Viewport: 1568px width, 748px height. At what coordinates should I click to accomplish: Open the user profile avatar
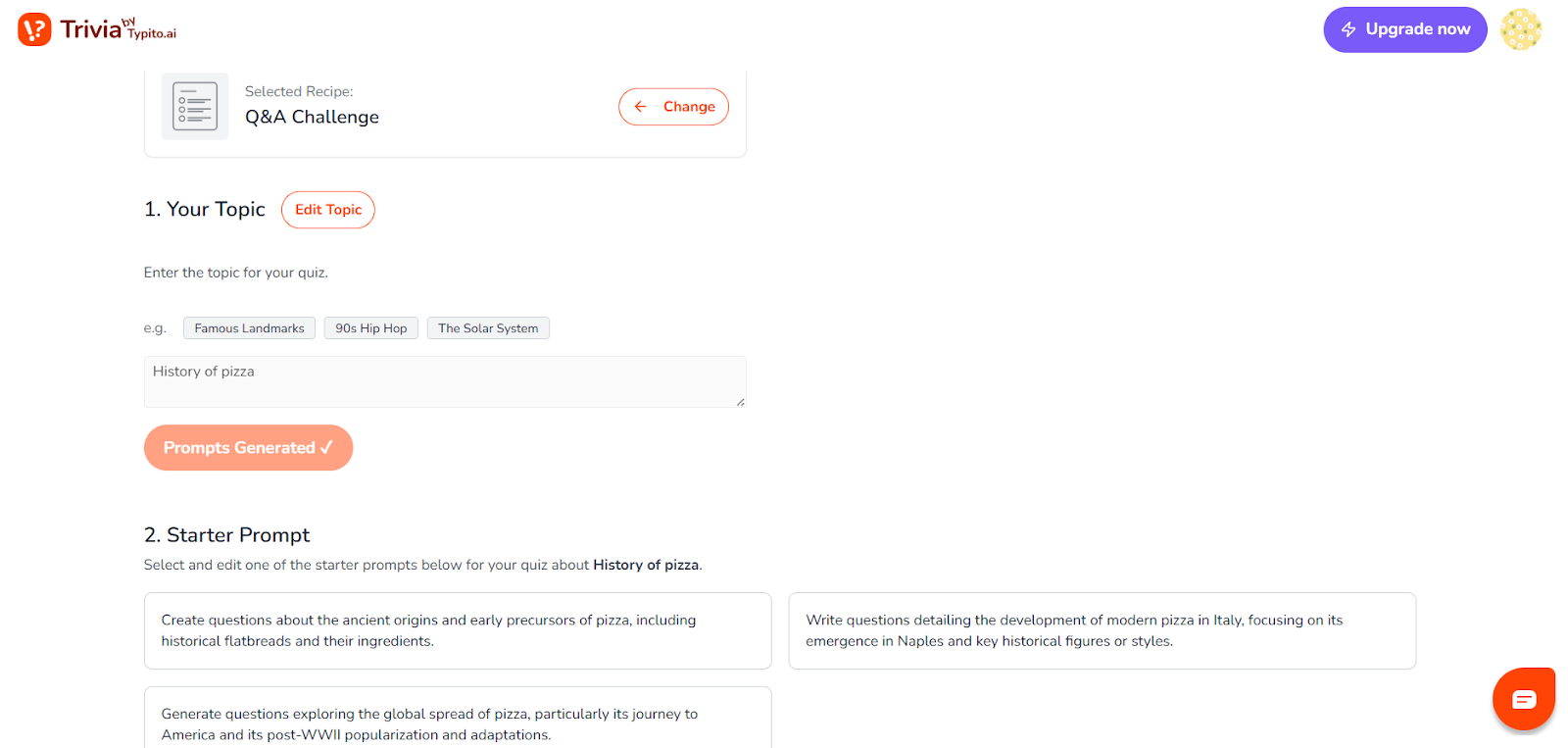(1520, 29)
